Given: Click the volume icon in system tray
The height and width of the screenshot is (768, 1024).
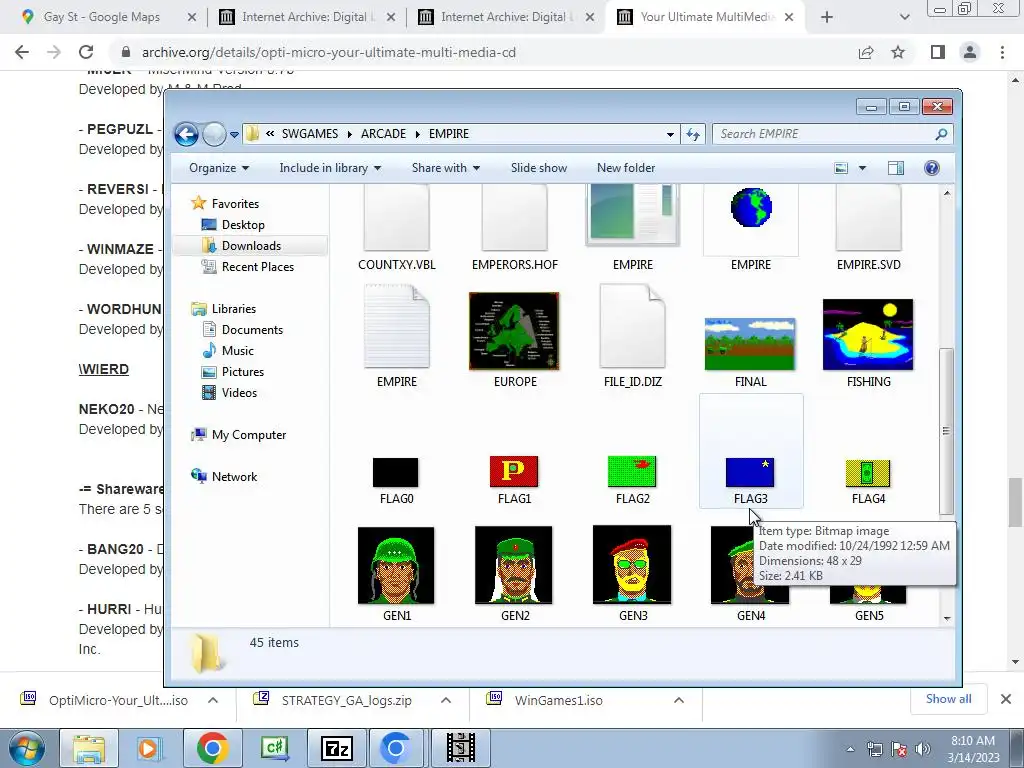Looking at the screenshot, I should click(923, 749).
